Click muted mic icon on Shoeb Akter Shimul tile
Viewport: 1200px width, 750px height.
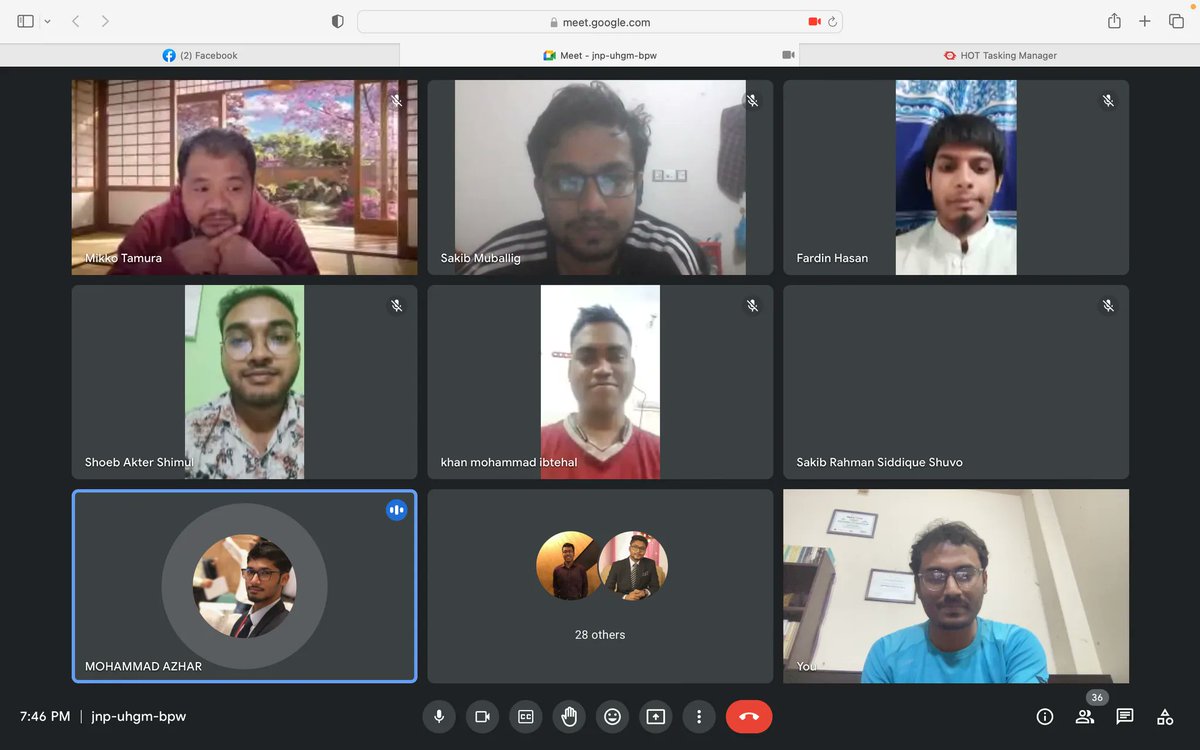(x=397, y=306)
